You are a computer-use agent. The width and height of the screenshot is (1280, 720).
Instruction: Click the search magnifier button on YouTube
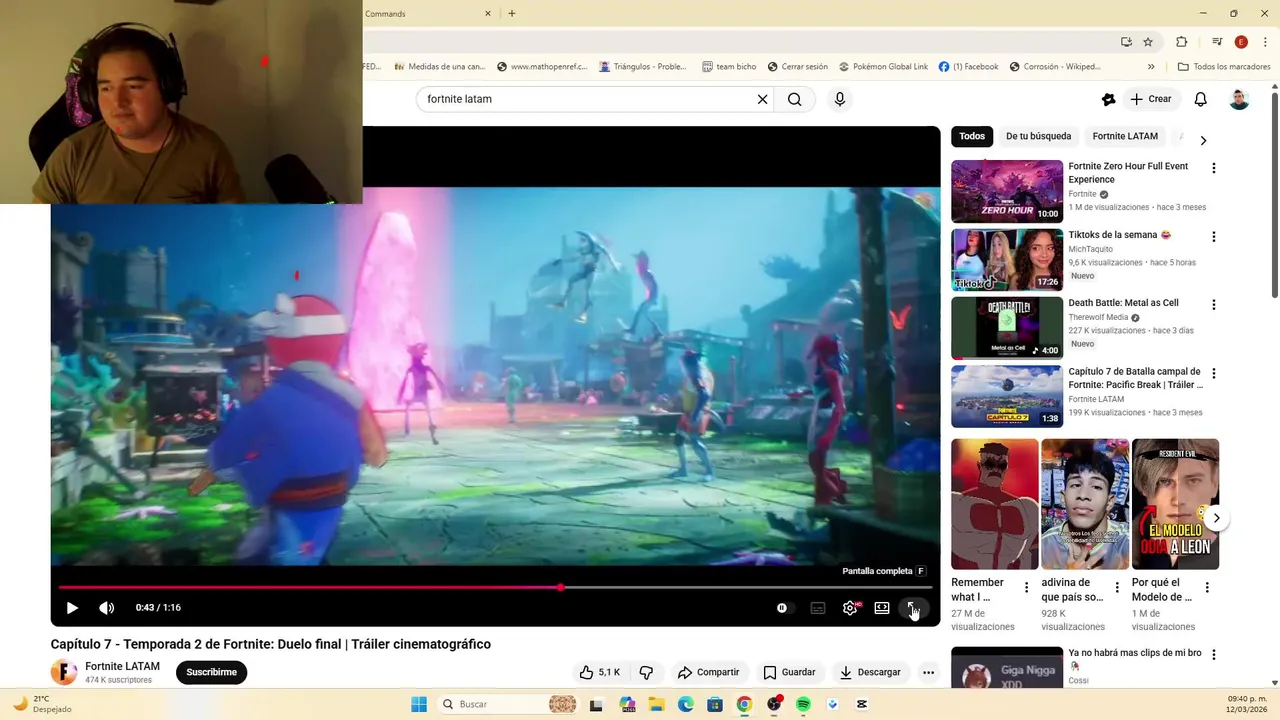pyautogui.click(x=794, y=99)
